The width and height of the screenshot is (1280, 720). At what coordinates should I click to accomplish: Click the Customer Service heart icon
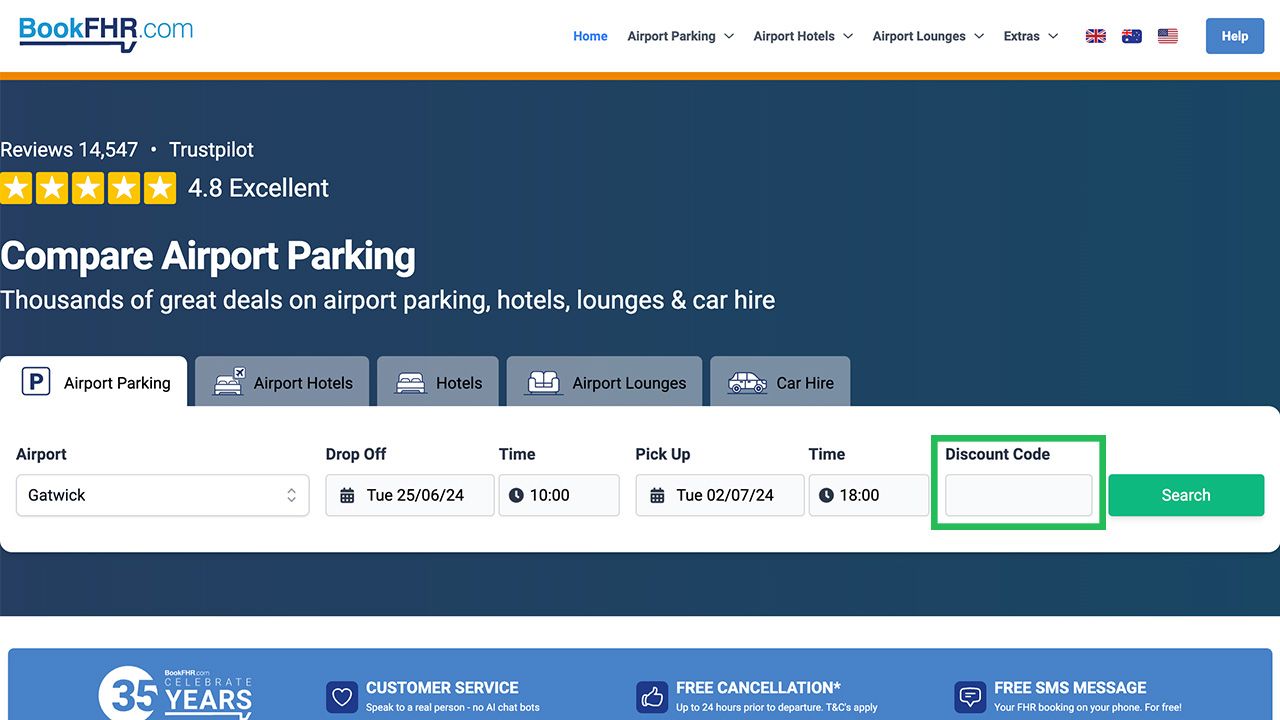[x=342, y=697]
